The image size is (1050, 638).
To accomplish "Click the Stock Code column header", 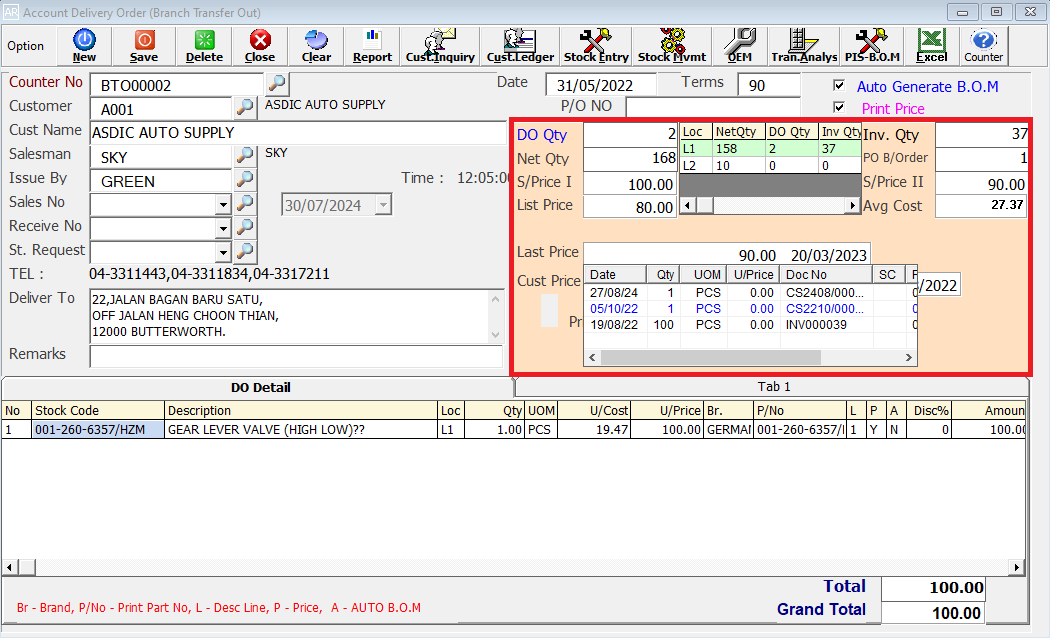I will pos(98,410).
